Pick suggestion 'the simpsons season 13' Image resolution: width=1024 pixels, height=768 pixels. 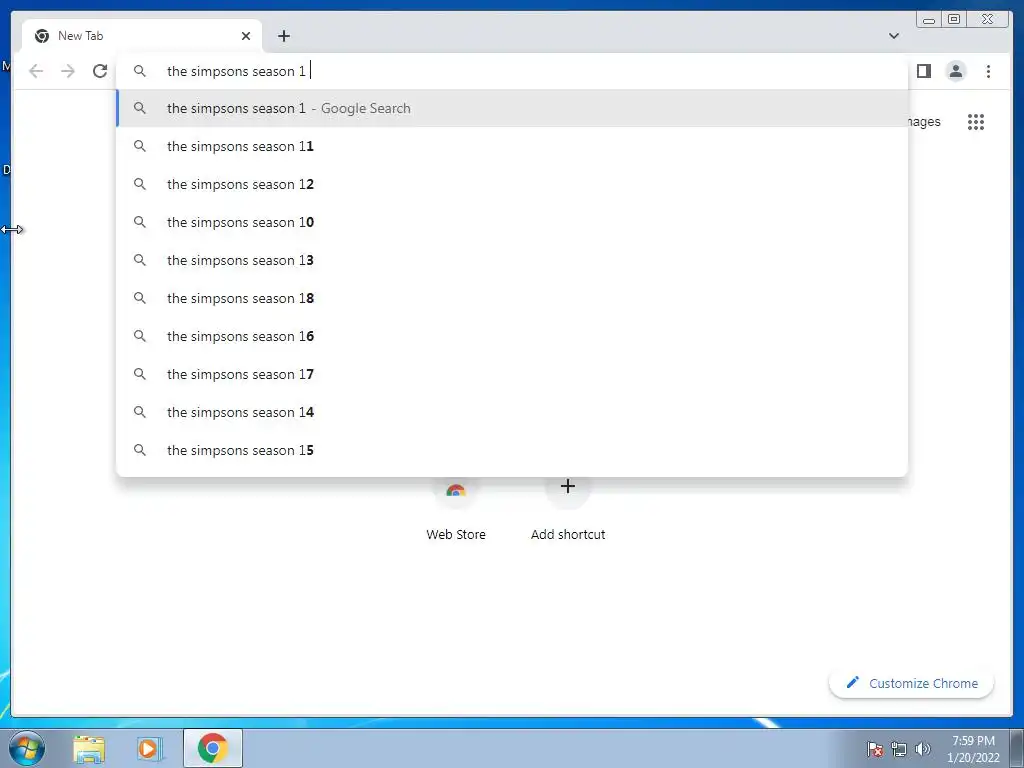(x=512, y=260)
